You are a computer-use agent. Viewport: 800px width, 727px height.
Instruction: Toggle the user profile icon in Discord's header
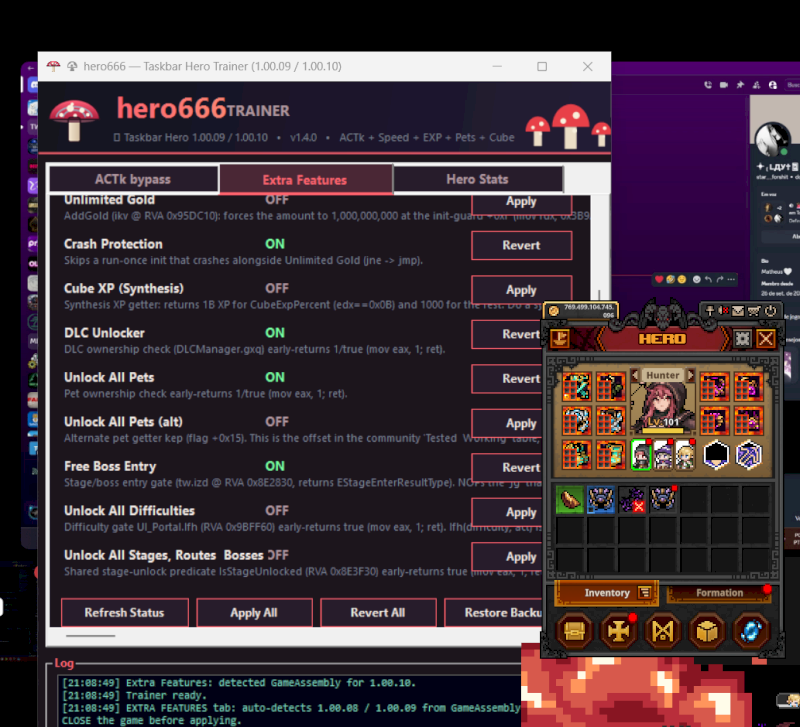click(773, 85)
